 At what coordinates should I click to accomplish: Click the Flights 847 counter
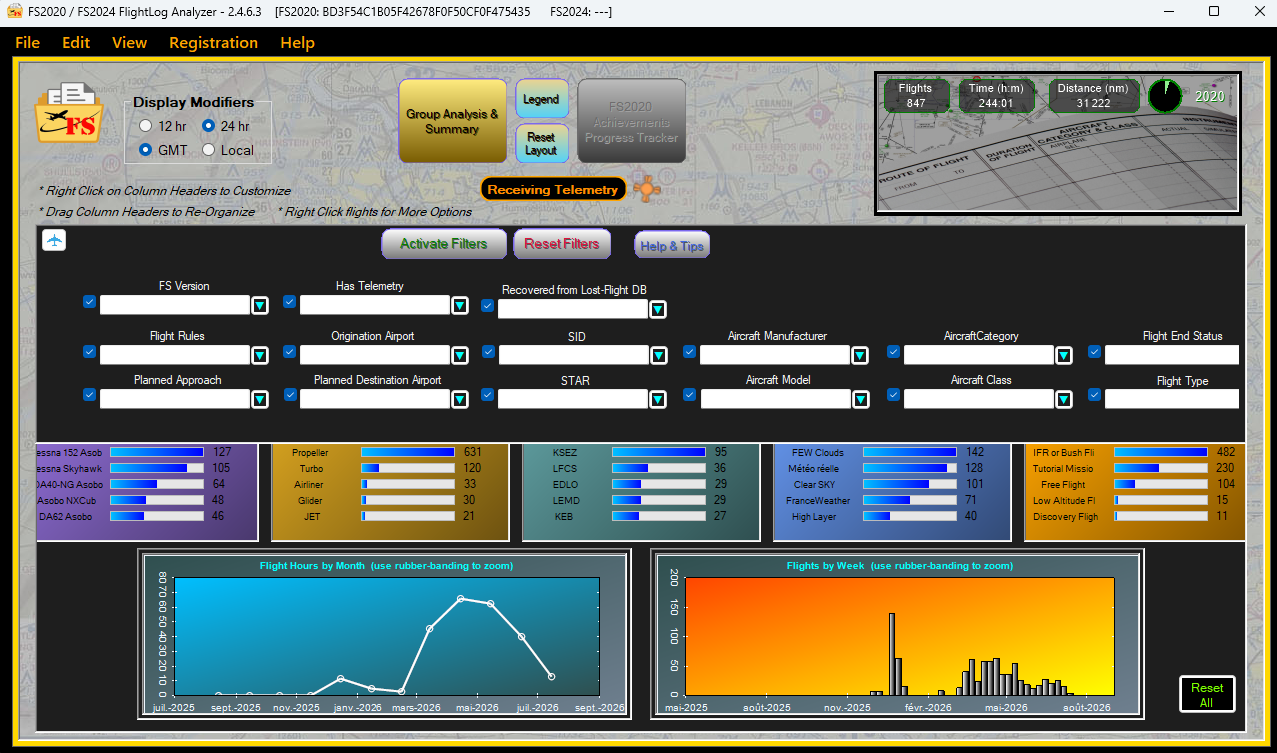(x=916, y=96)
